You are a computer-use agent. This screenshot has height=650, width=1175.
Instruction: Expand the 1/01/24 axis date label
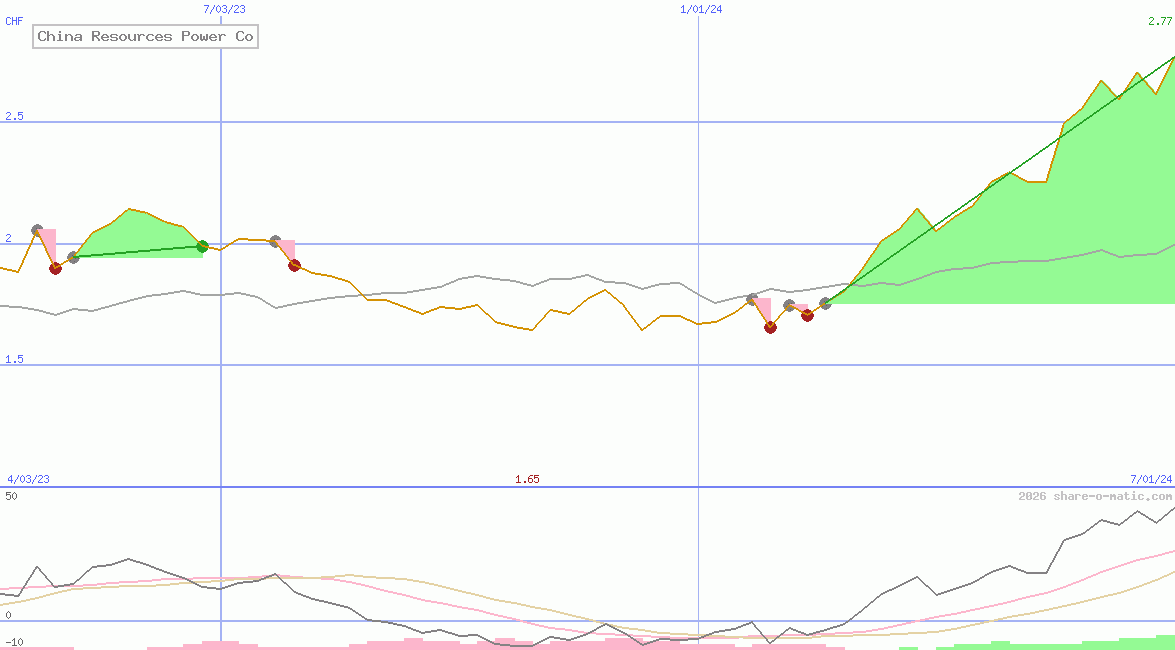click(x=700, y=8)
